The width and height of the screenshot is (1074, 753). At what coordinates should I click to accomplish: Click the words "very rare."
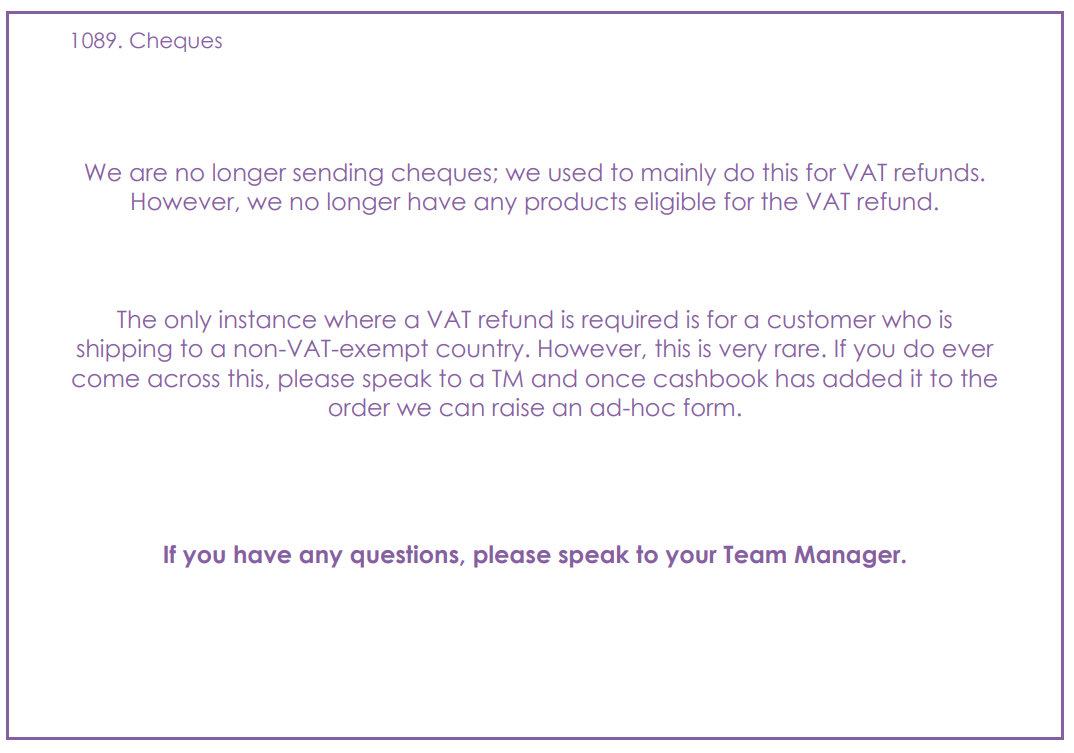pyautogui.click(x=772, y=349)
